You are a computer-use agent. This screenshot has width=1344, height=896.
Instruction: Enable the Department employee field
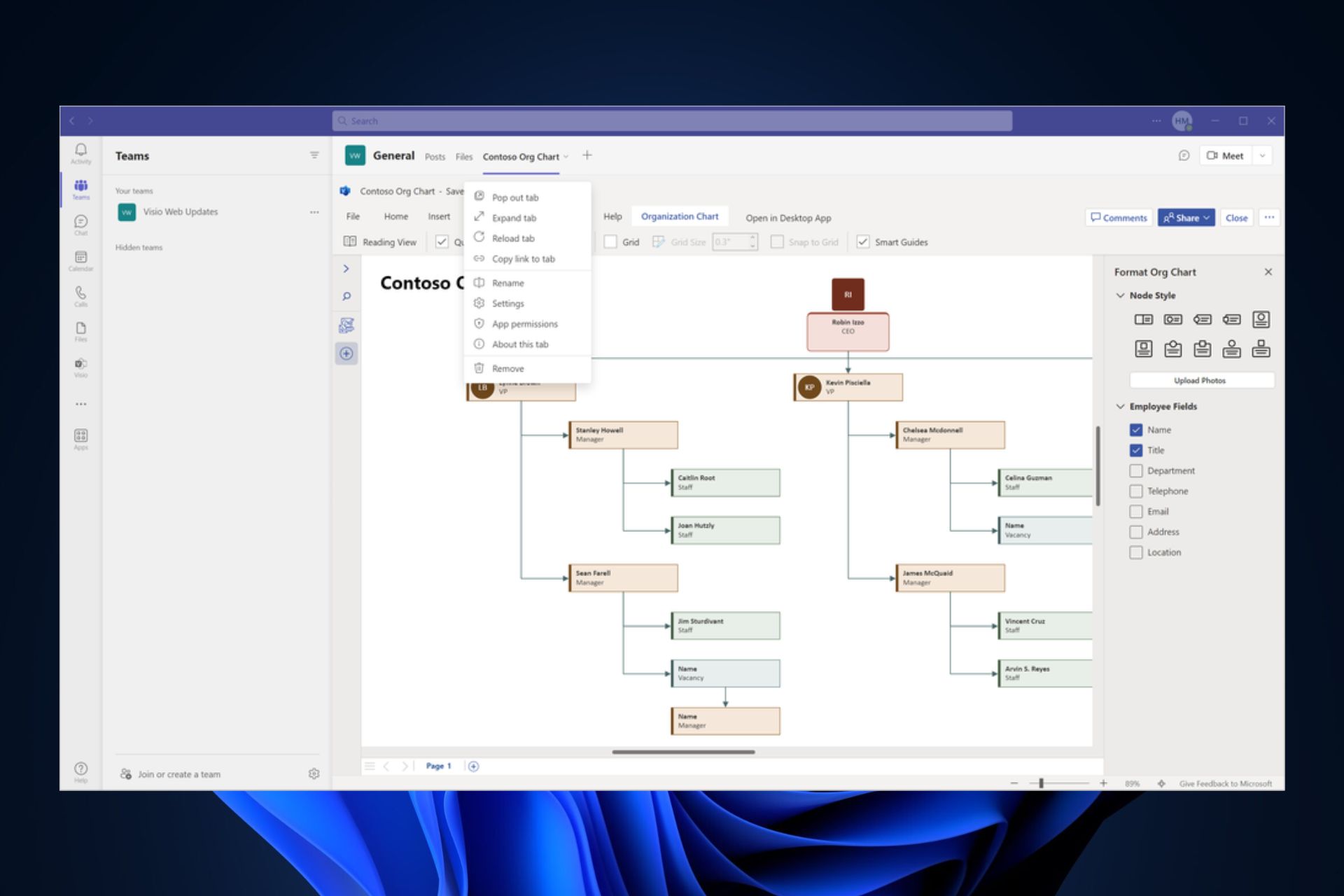(x=1136, y=470)
